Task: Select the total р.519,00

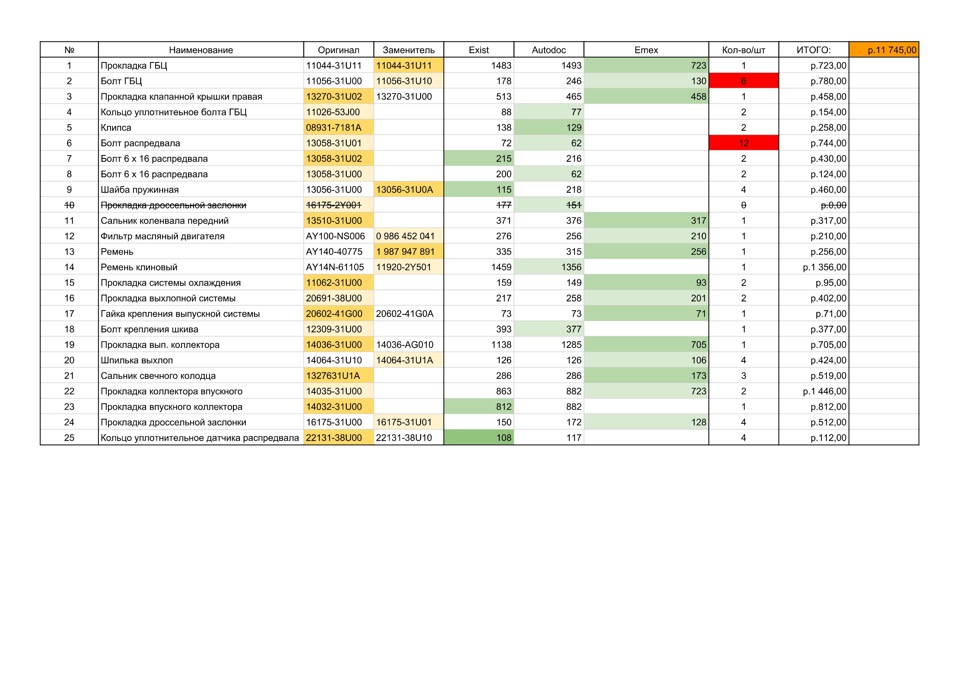Action: pos(814,376)
